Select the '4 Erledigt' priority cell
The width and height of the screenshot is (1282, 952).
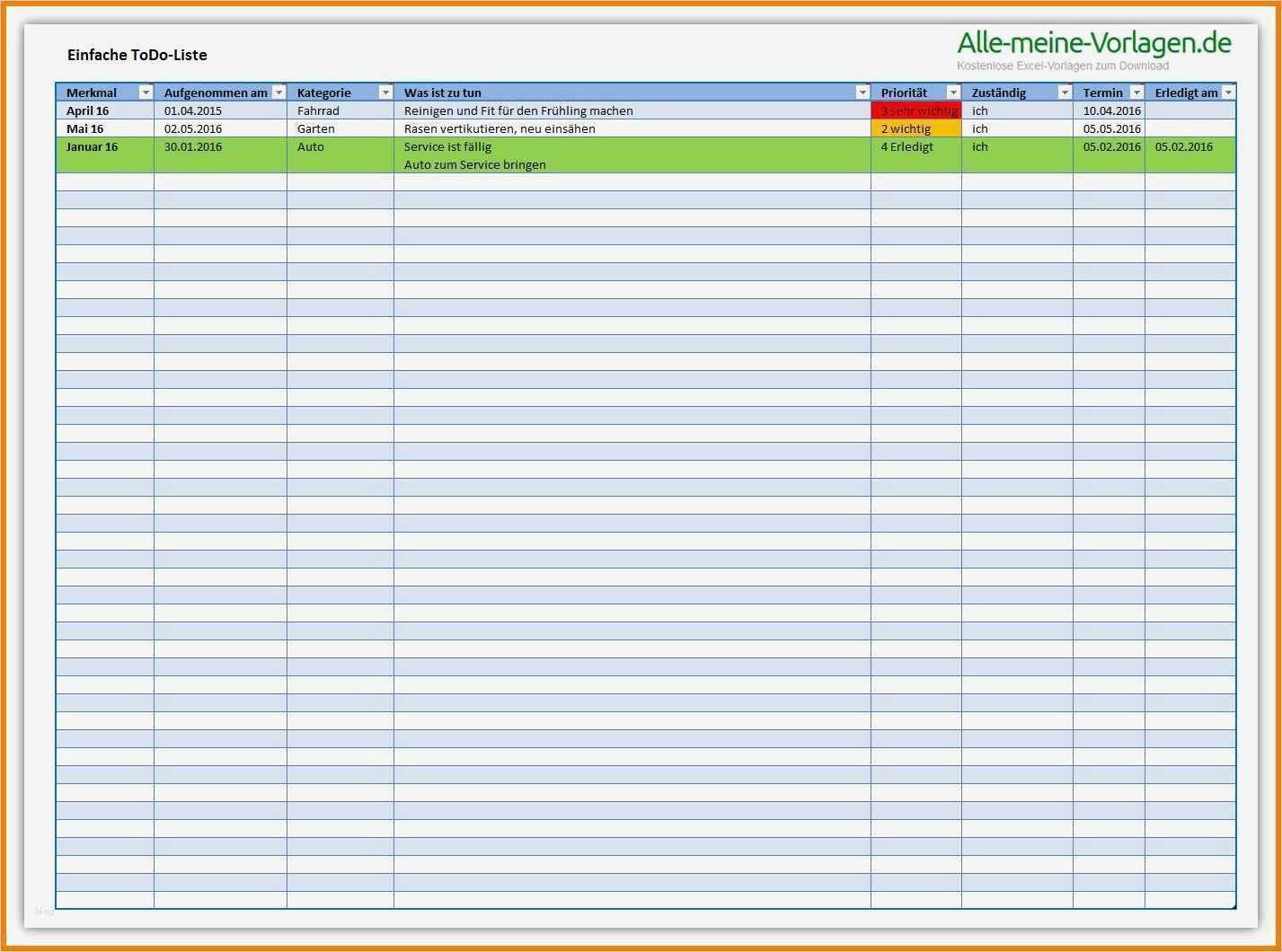916,154
